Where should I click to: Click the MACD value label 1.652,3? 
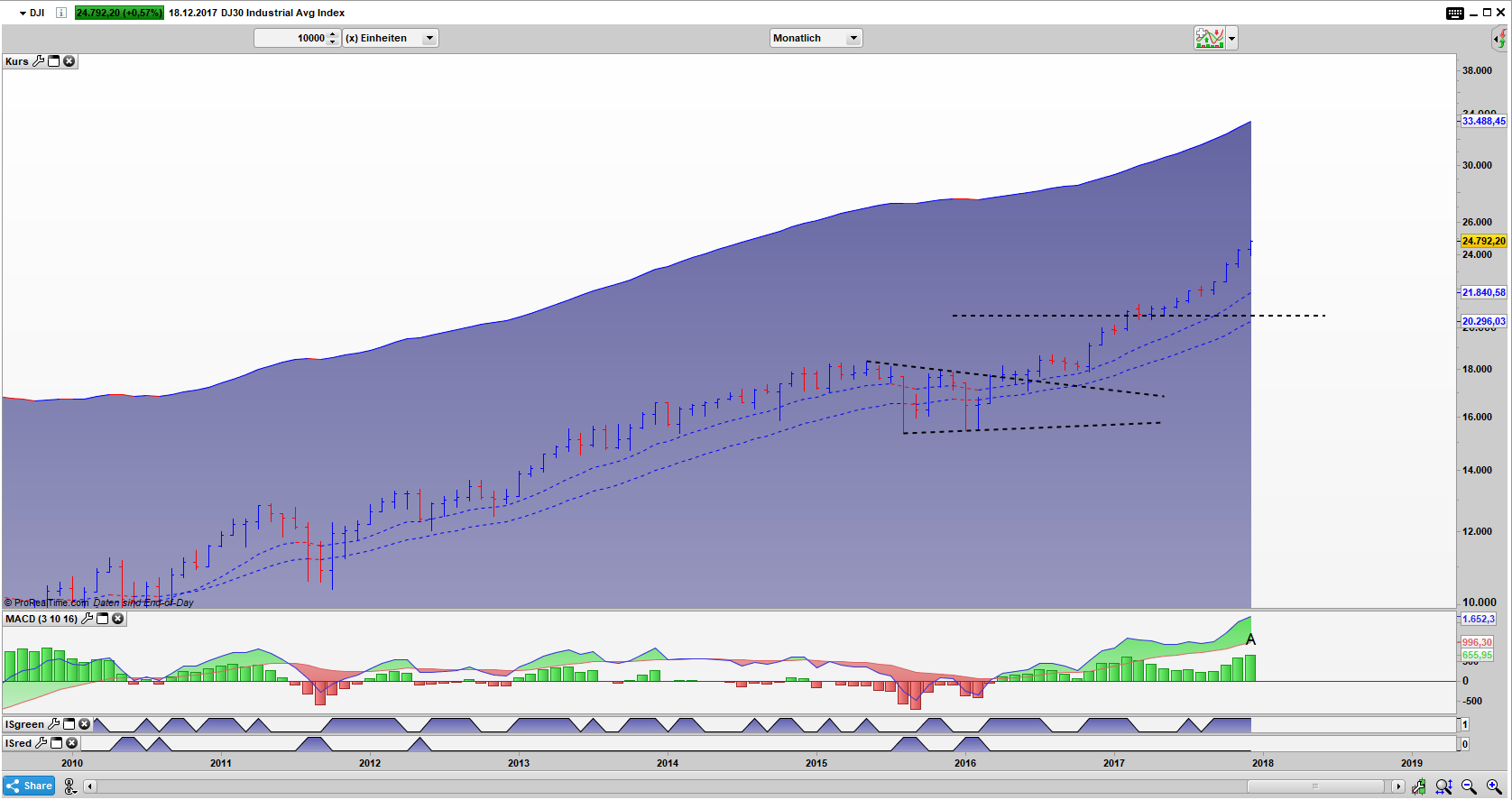click(x=1478, y=619)
